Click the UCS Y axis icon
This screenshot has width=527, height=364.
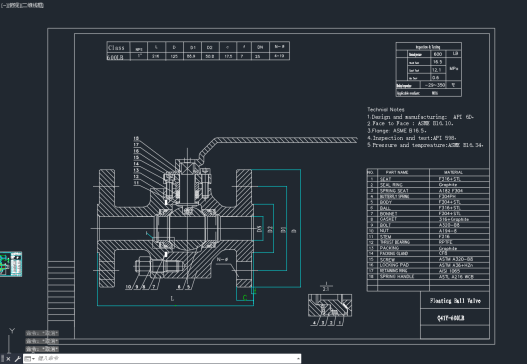[x=12, y=331]
